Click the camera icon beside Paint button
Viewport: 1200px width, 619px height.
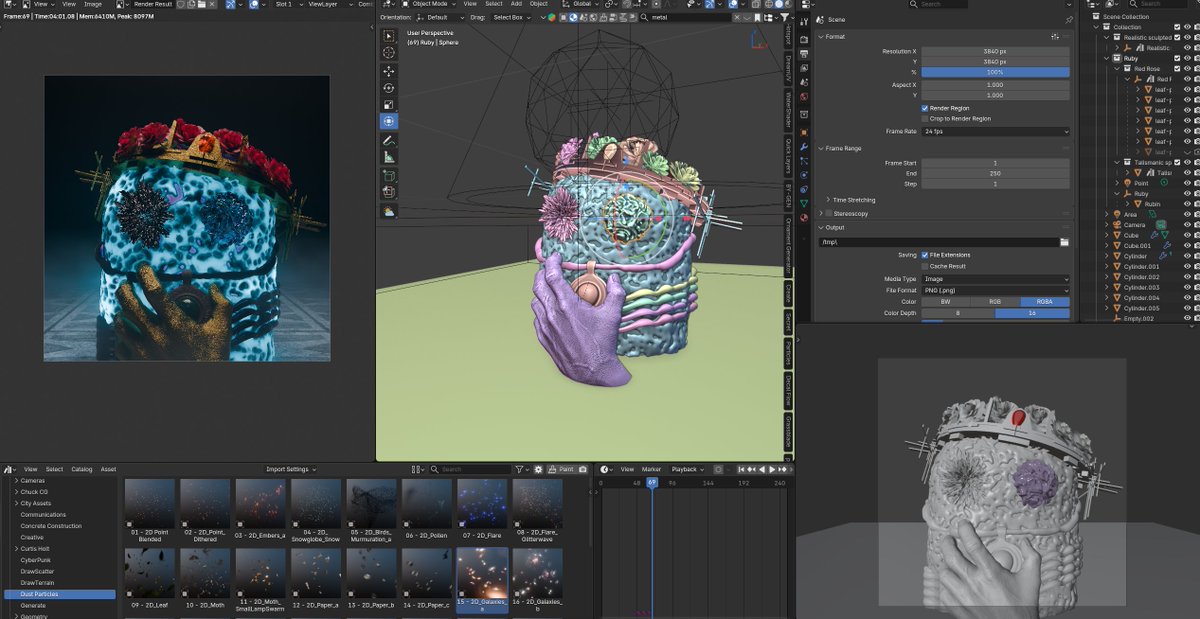tap(583, 469)
